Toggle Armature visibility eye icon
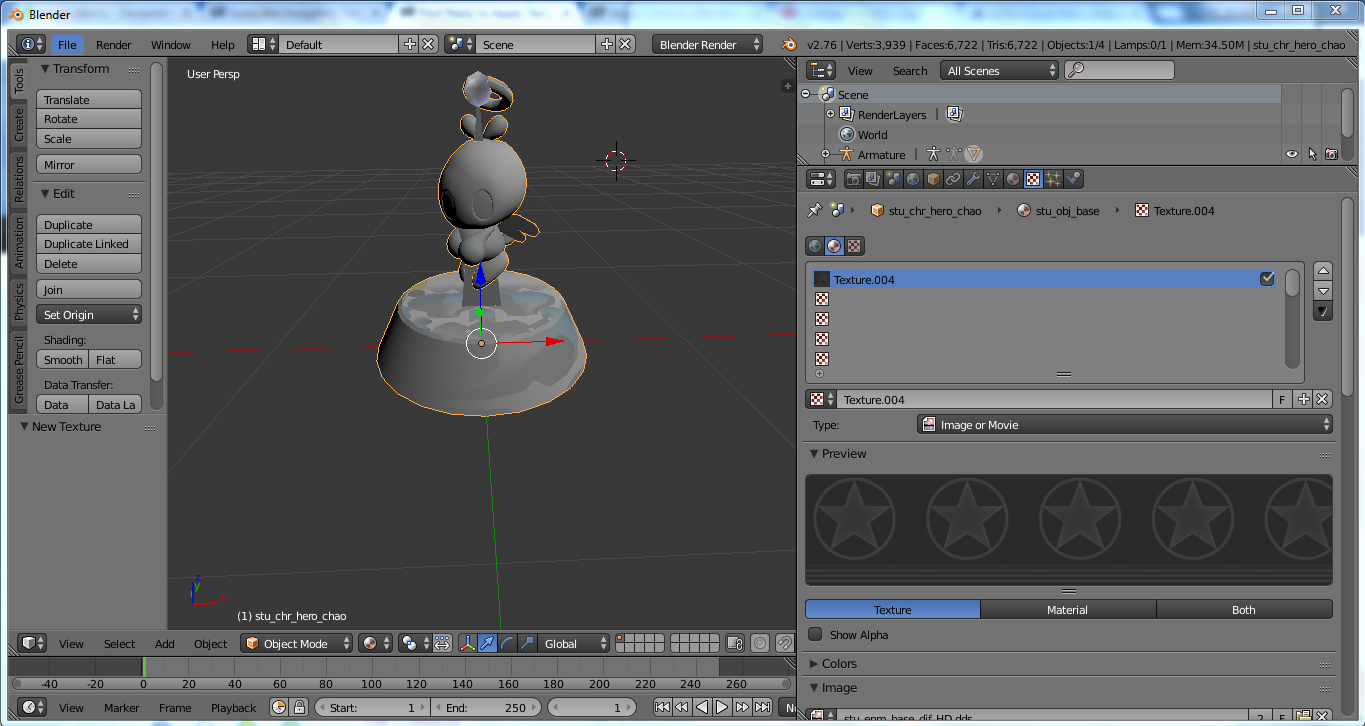The height and width of the screenshot is (726, 1365). (x=1292, y=154)
